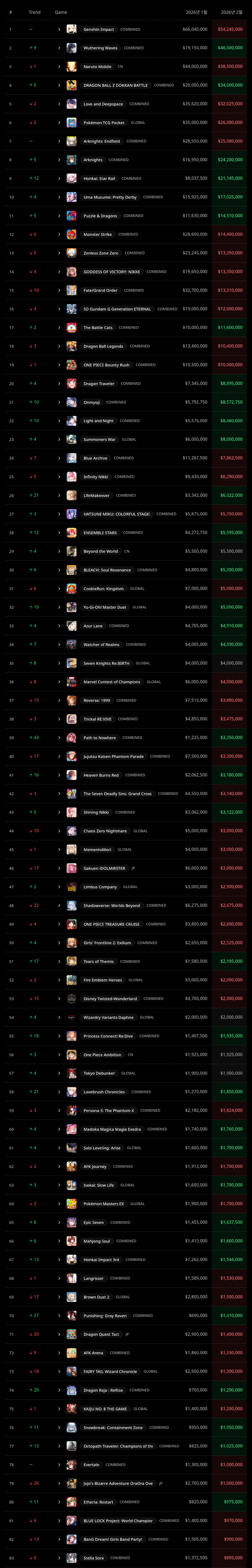Open the Umamusume COMBINED region tag

click(x=153, y=197)
